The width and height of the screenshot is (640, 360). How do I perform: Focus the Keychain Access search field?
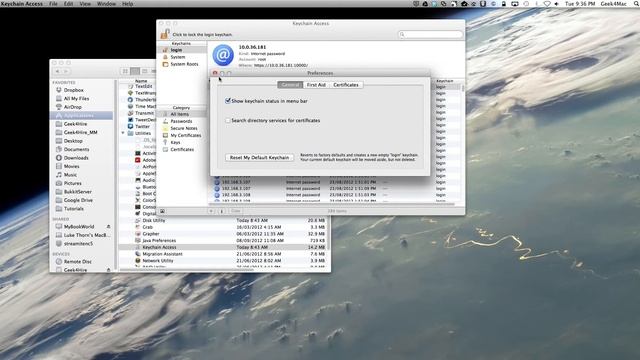(431, 34)
